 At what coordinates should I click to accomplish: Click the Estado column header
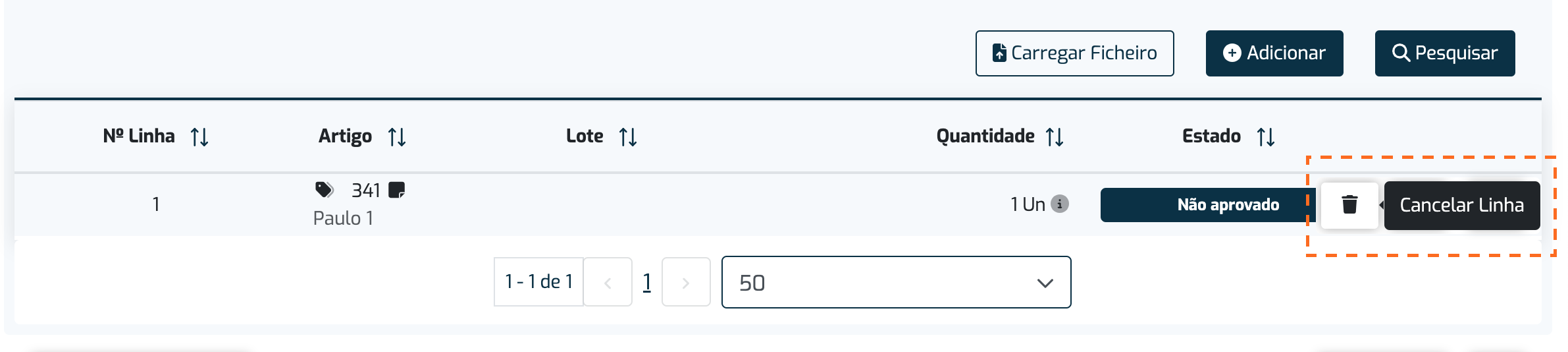(1211, 136)
